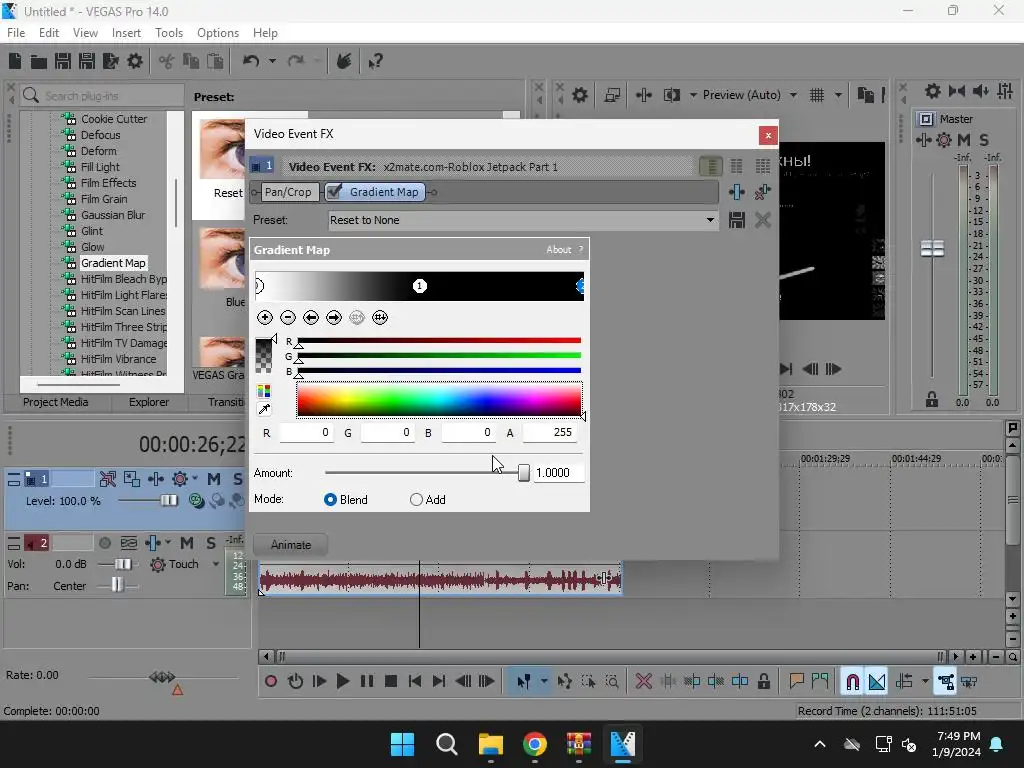Click the Master volume fader handle
Image resolution: width=1024 pixels, height=768 pixels.
click(932, 248)
